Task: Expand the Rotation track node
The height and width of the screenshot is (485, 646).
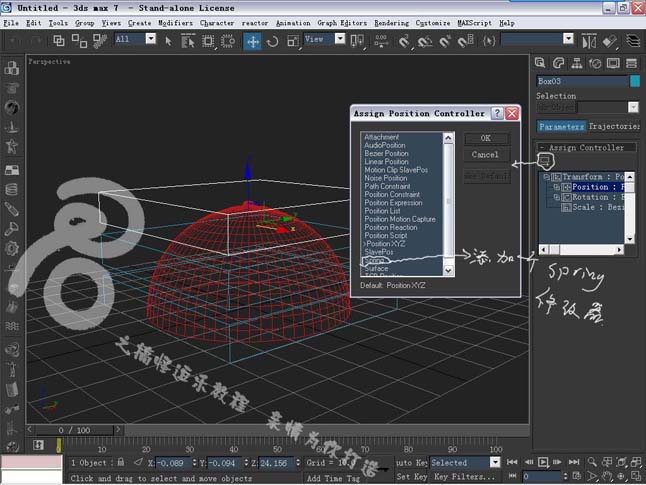Action: 556,197
